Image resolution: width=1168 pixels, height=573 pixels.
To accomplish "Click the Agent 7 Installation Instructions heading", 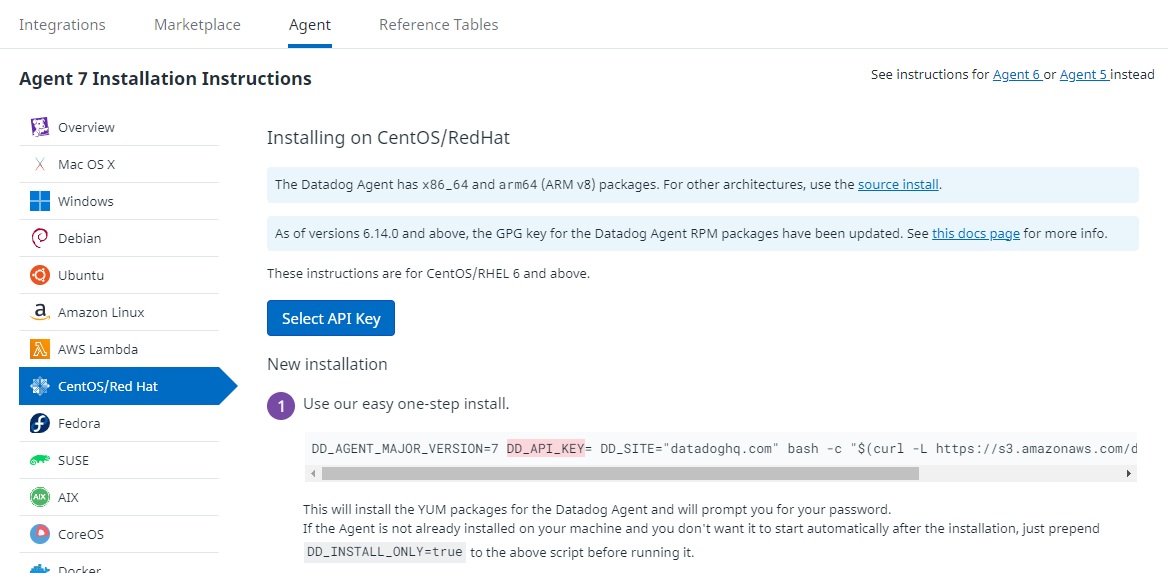I will 165,78.
